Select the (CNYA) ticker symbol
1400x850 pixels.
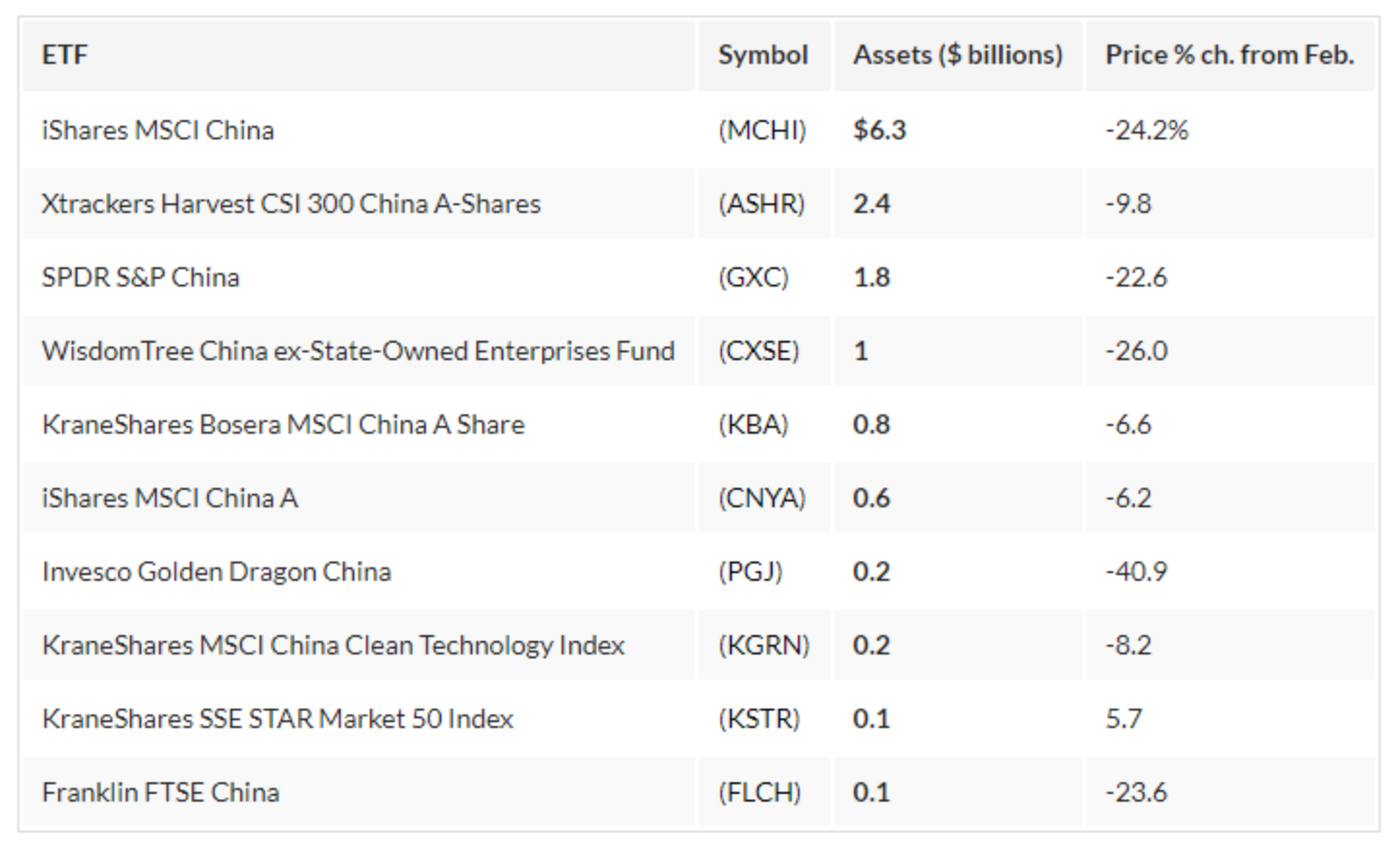pos(761,498)
